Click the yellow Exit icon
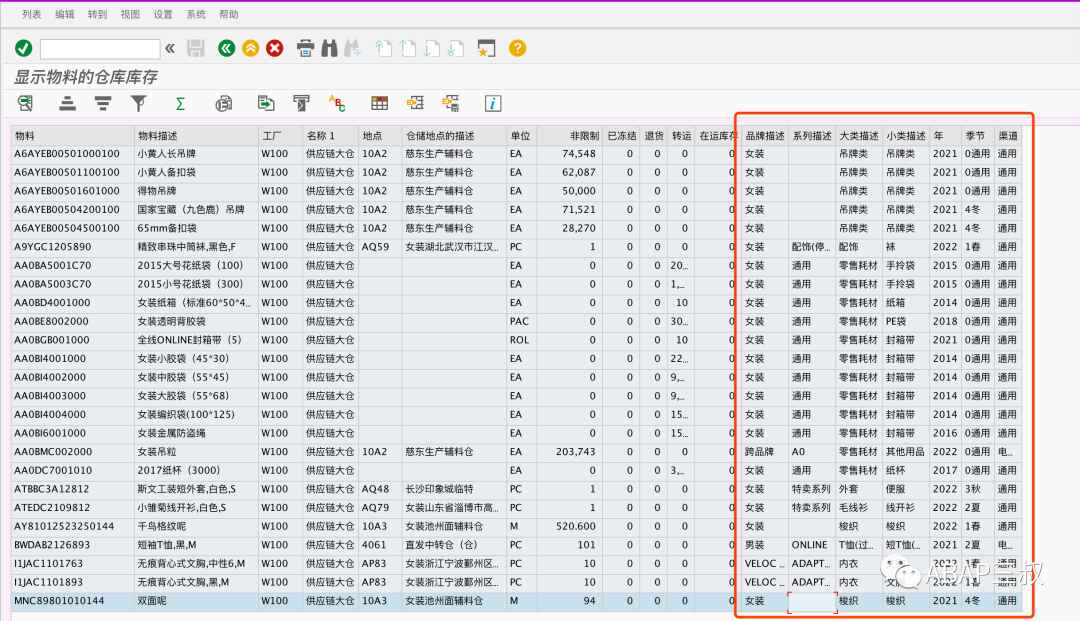Screen dimensions: 1080x621 tap(251, 48)
